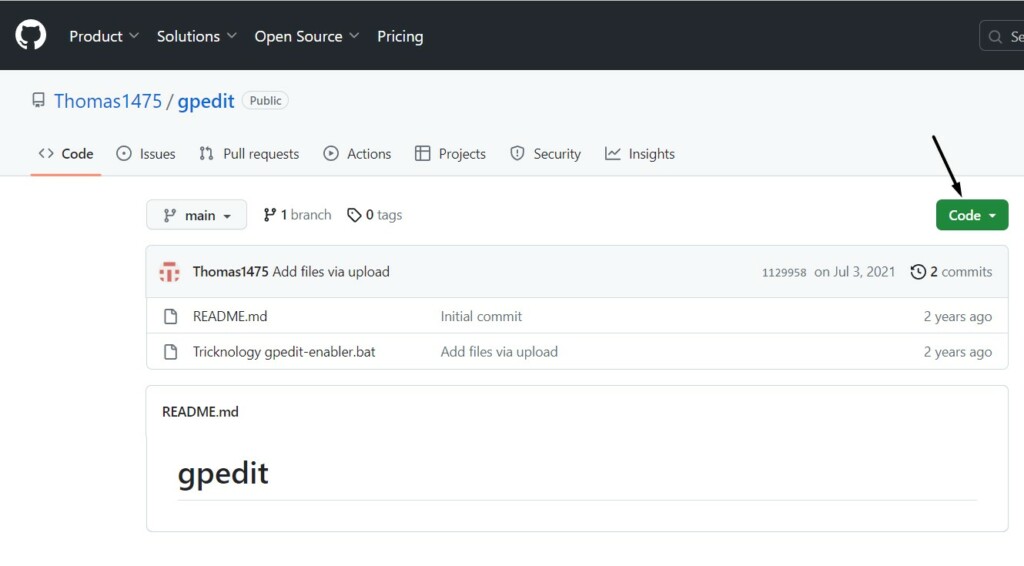Click the gpedit README heading

[x=223, y=473]
